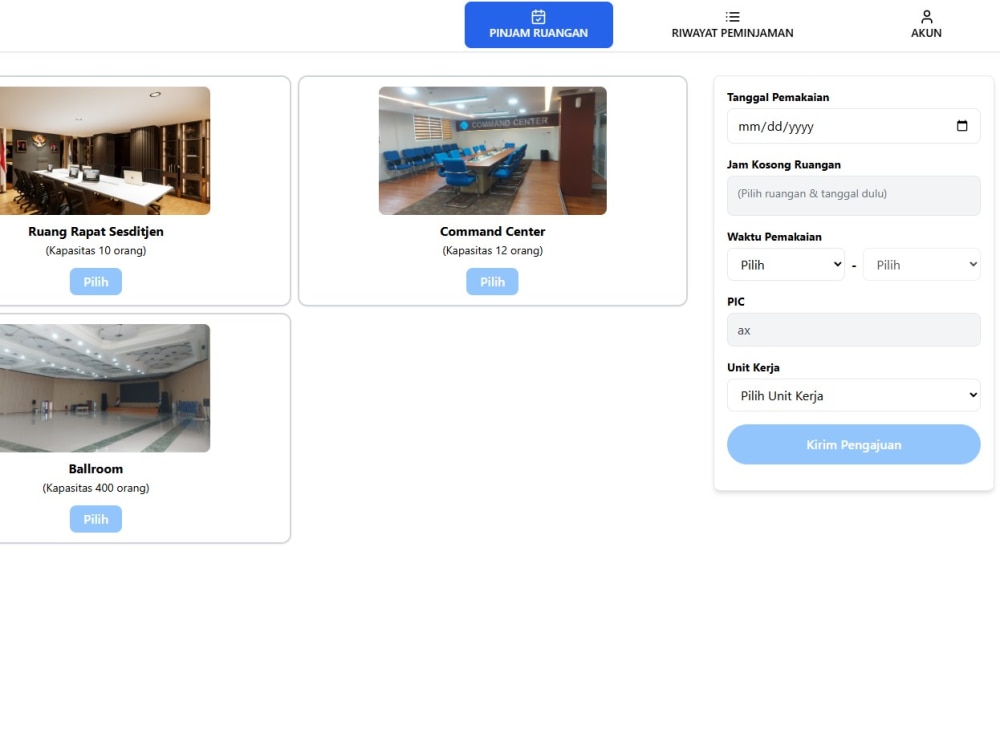Click the PIC field showing ax

(x=853, y=330)
